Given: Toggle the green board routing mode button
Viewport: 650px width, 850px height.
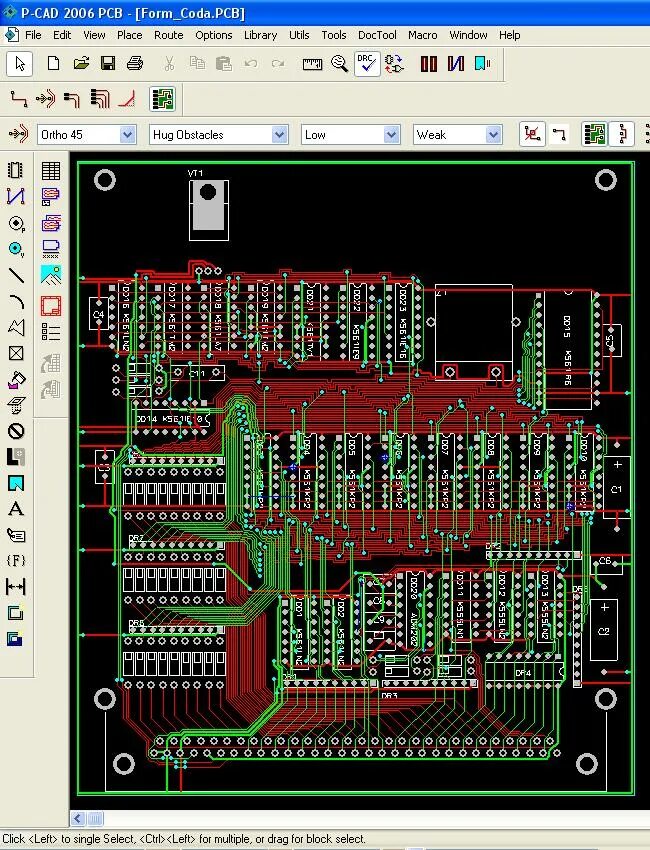Looking at the screenshot, I should click(594, 134).
